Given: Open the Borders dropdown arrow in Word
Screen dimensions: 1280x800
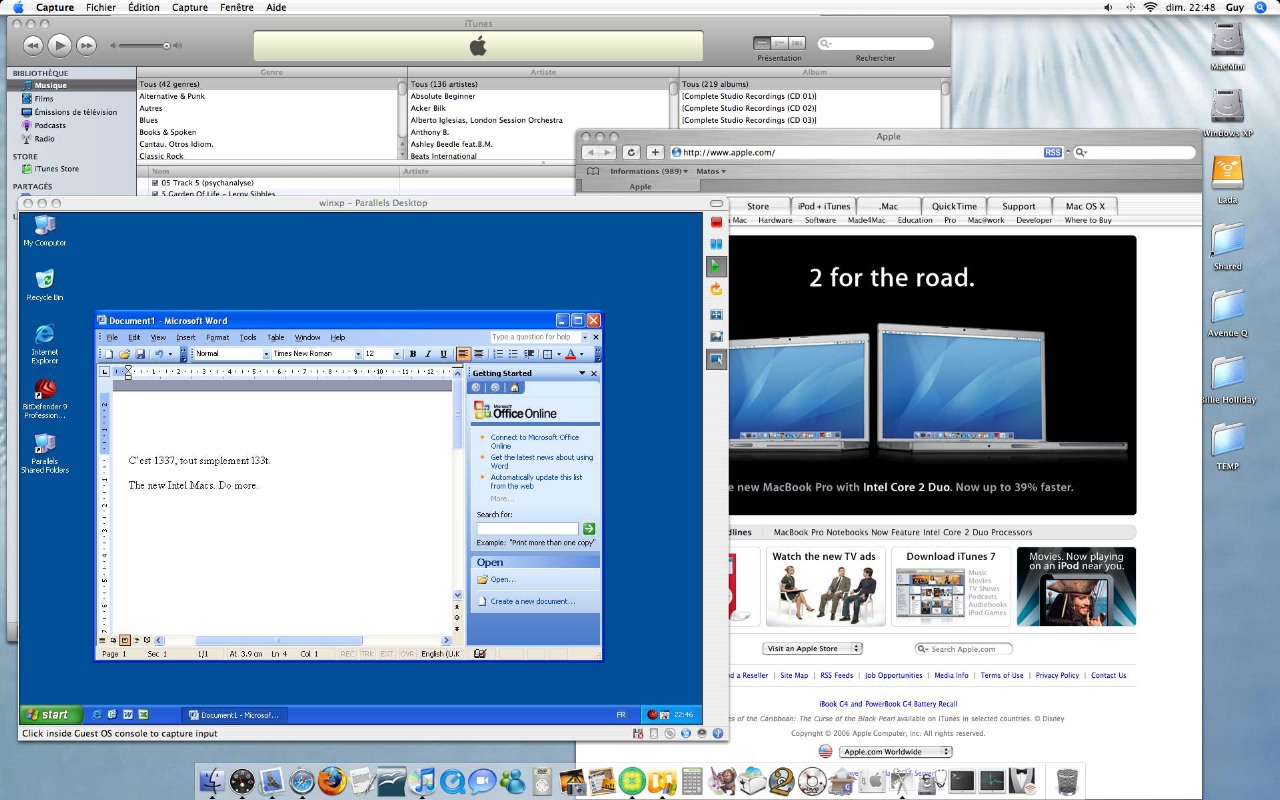Looking at the screenshot, I should [558, 354].
